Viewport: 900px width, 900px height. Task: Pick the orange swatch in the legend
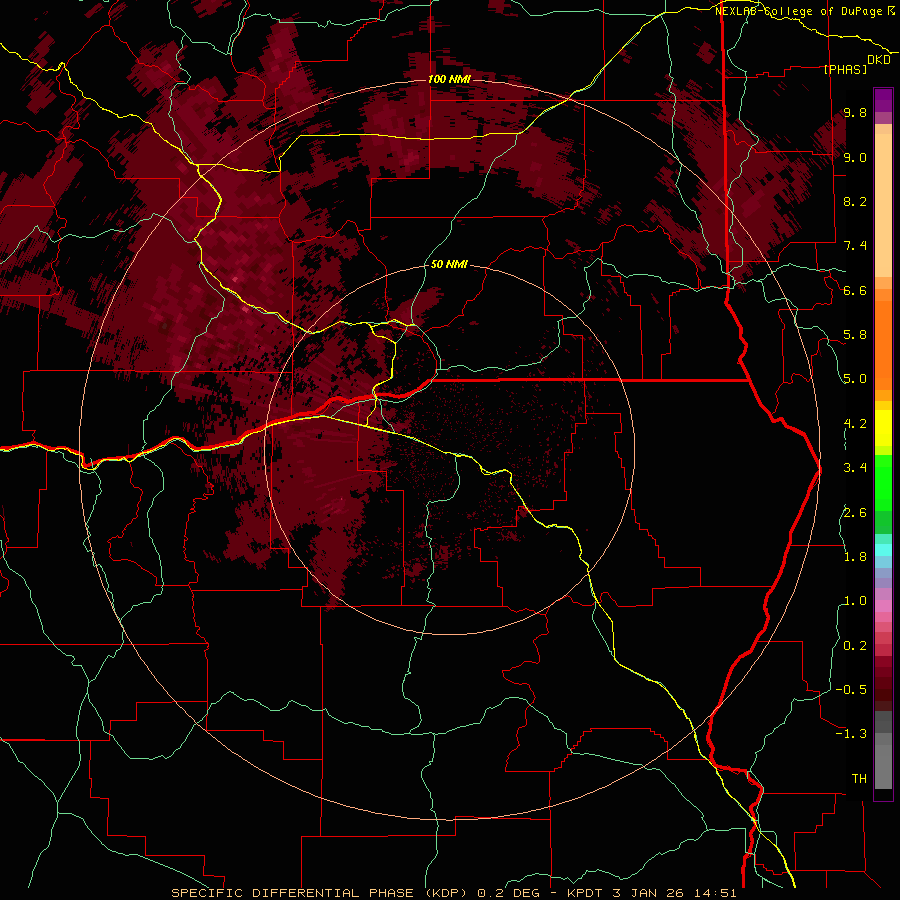(x=883, y=344)
